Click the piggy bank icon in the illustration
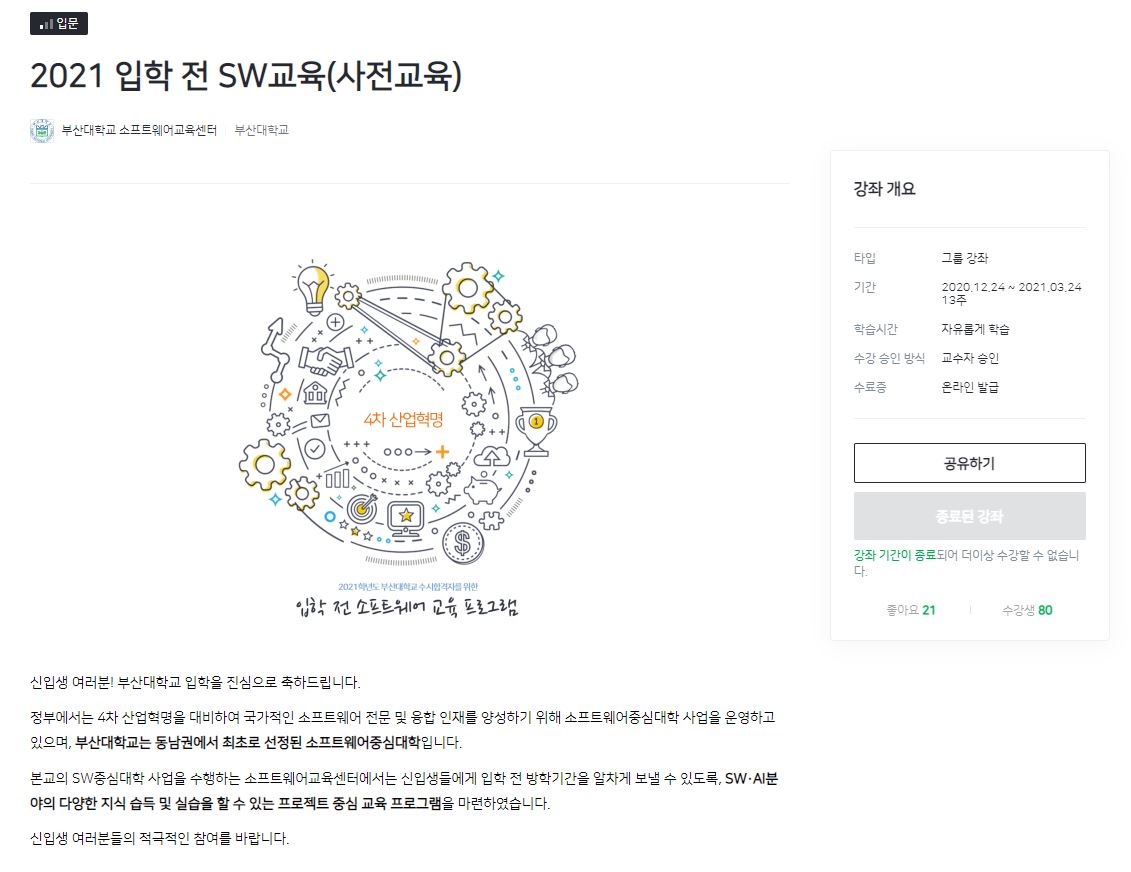1131x872 pixels. tap(484, 489)
